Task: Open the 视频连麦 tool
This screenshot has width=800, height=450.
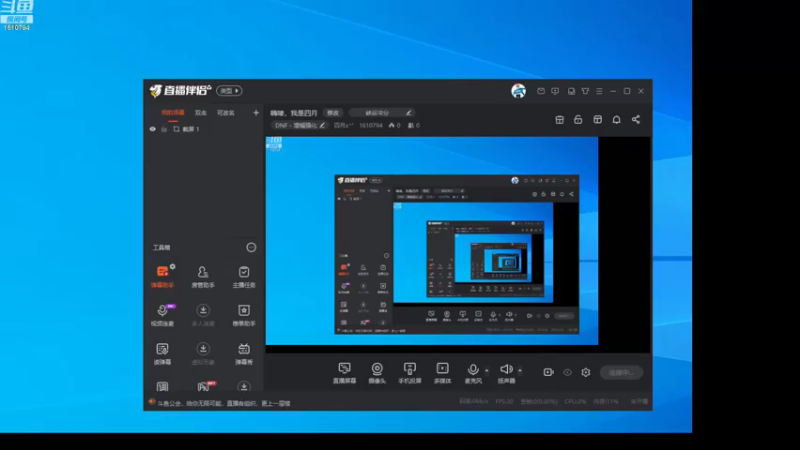Action: 162,315
